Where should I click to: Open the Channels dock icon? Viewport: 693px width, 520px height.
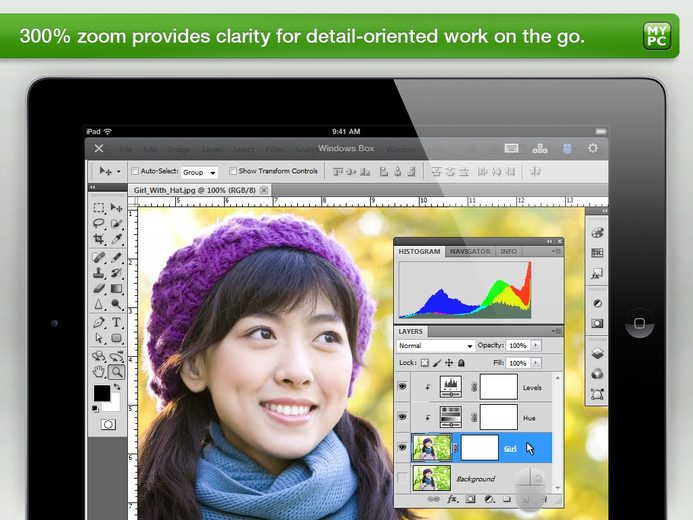click(597, 374)
